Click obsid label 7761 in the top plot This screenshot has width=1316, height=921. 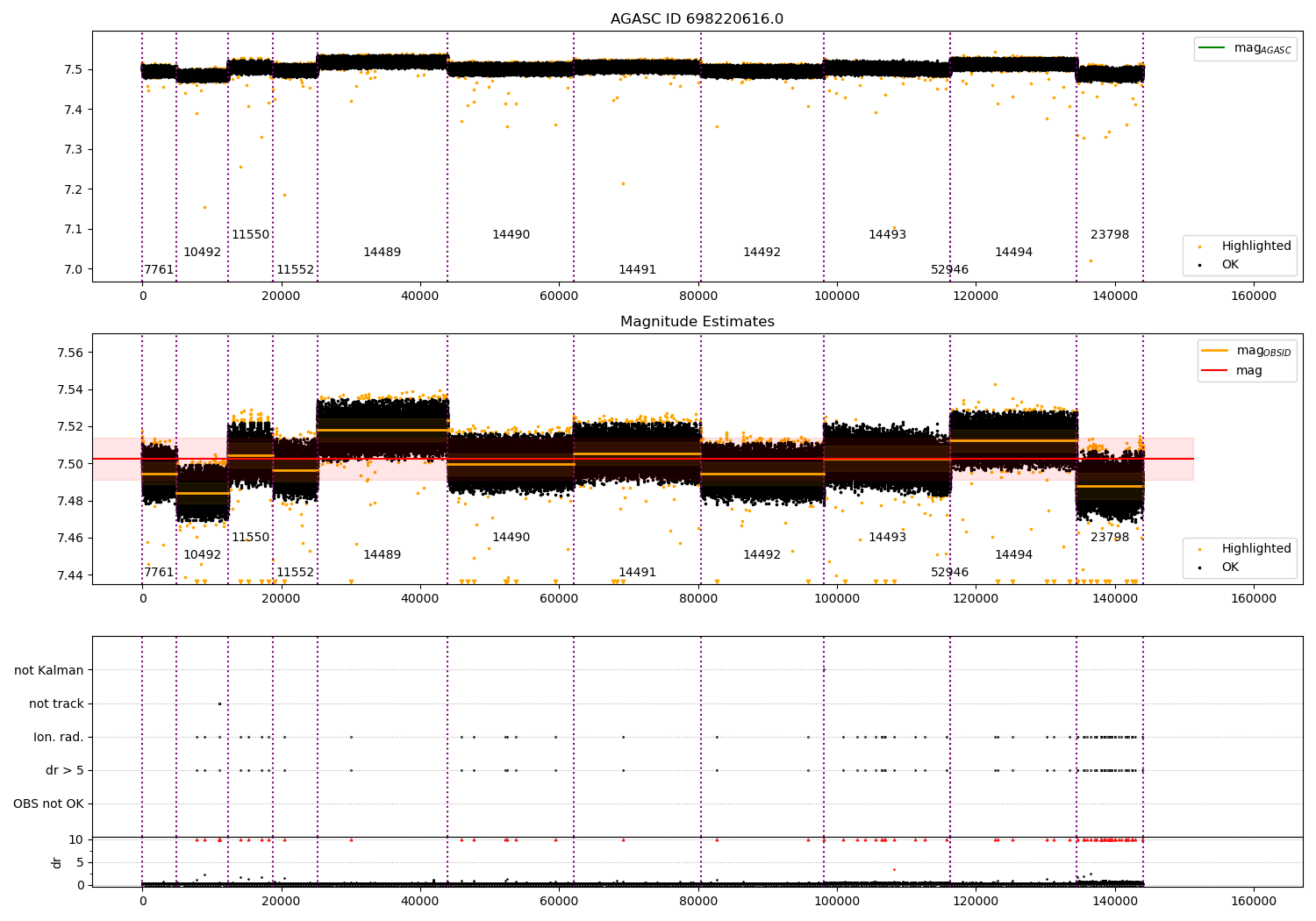pos(159,269)
